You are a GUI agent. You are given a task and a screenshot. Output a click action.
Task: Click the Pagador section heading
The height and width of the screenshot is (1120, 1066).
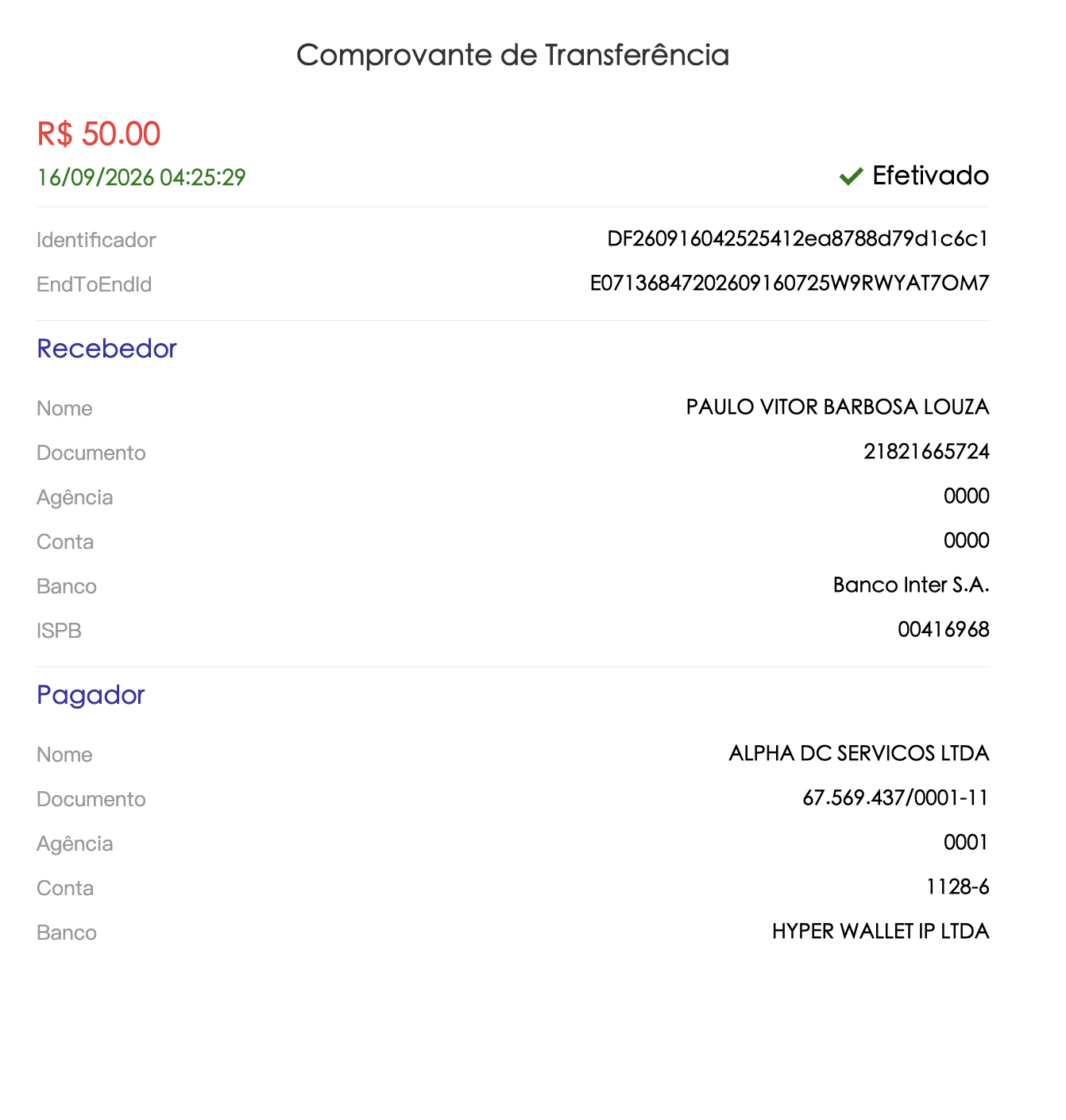click(x=91, y=695)
